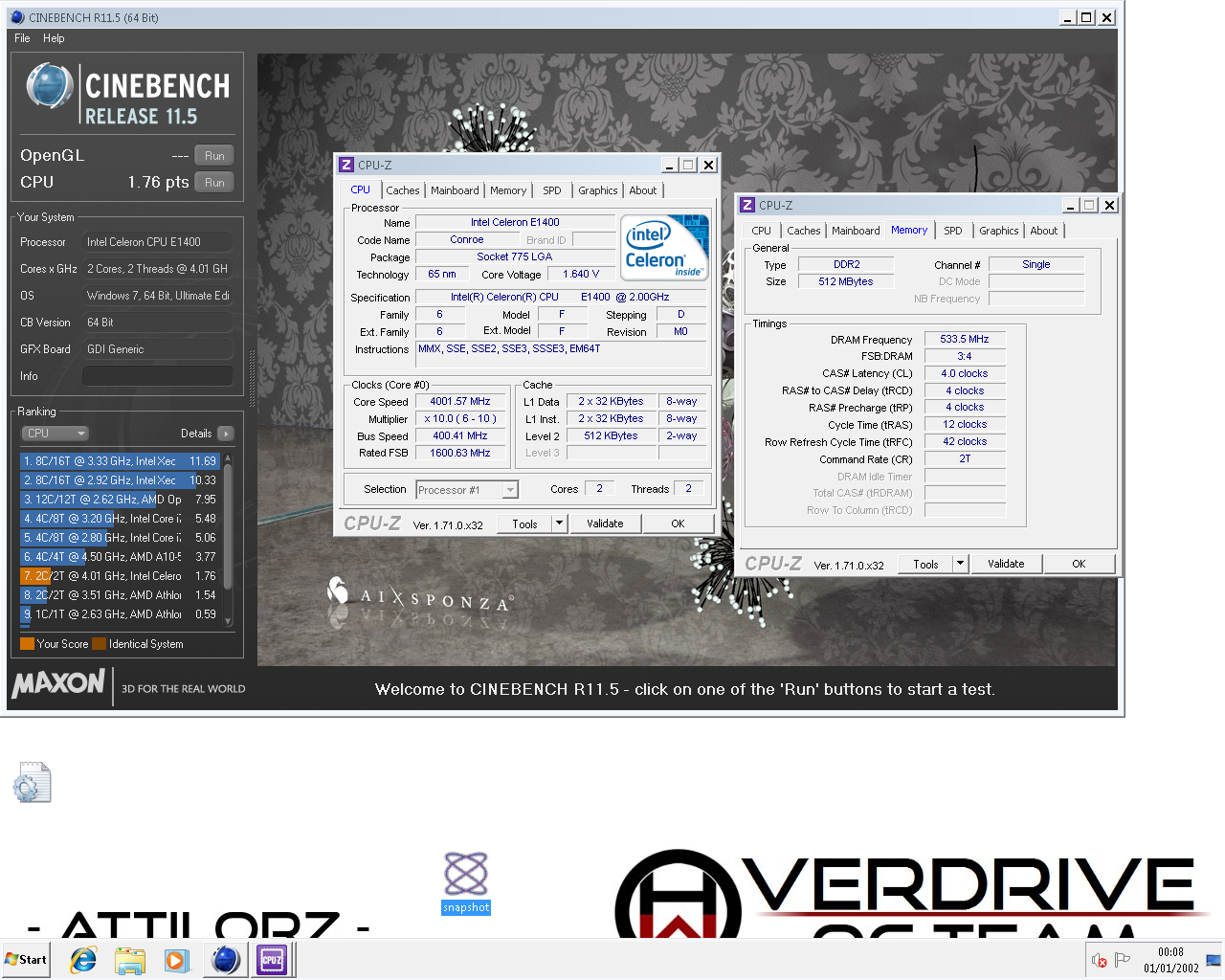Screen dimensions: 1225x980
Task: Click the CINEBENCH Release 11.5 logo
Action: pyautogui.click(x=127, y=94)
